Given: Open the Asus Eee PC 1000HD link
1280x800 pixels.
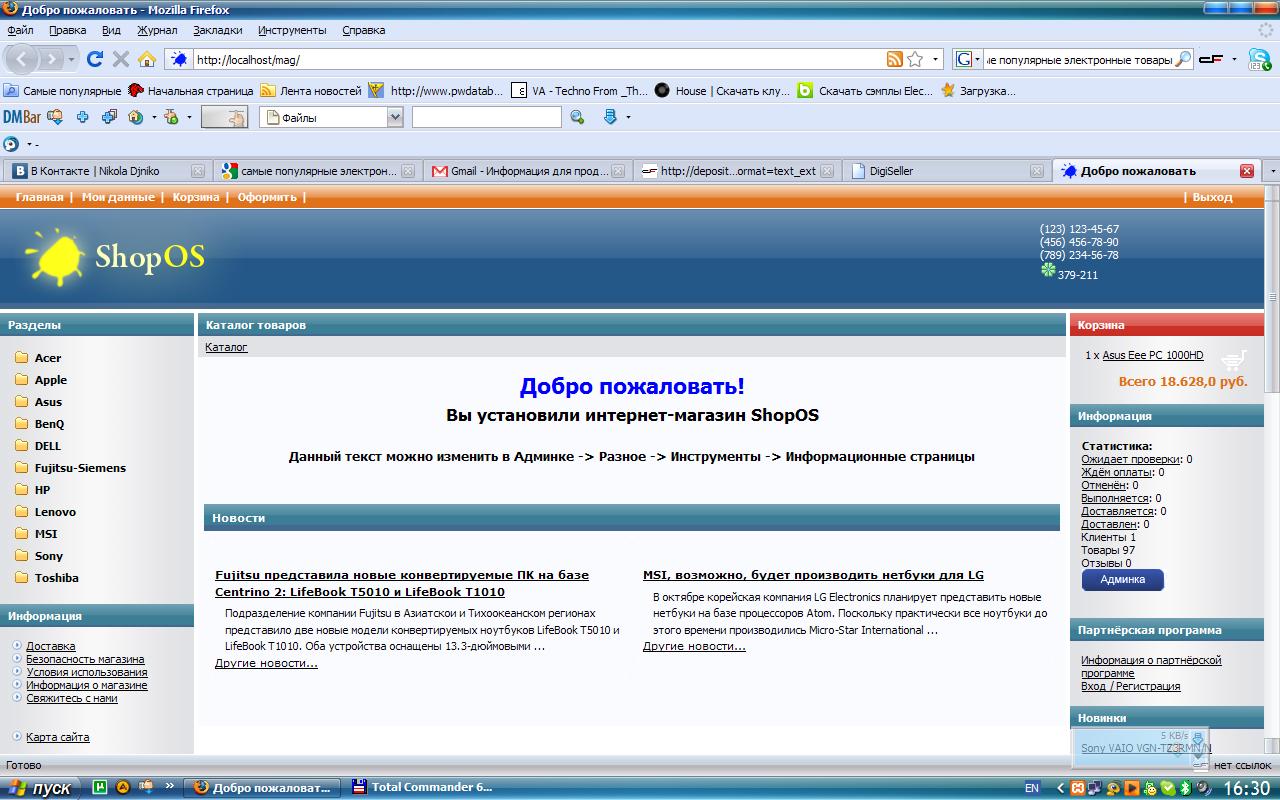Looking at the screenshot, I should [1152, 355].
